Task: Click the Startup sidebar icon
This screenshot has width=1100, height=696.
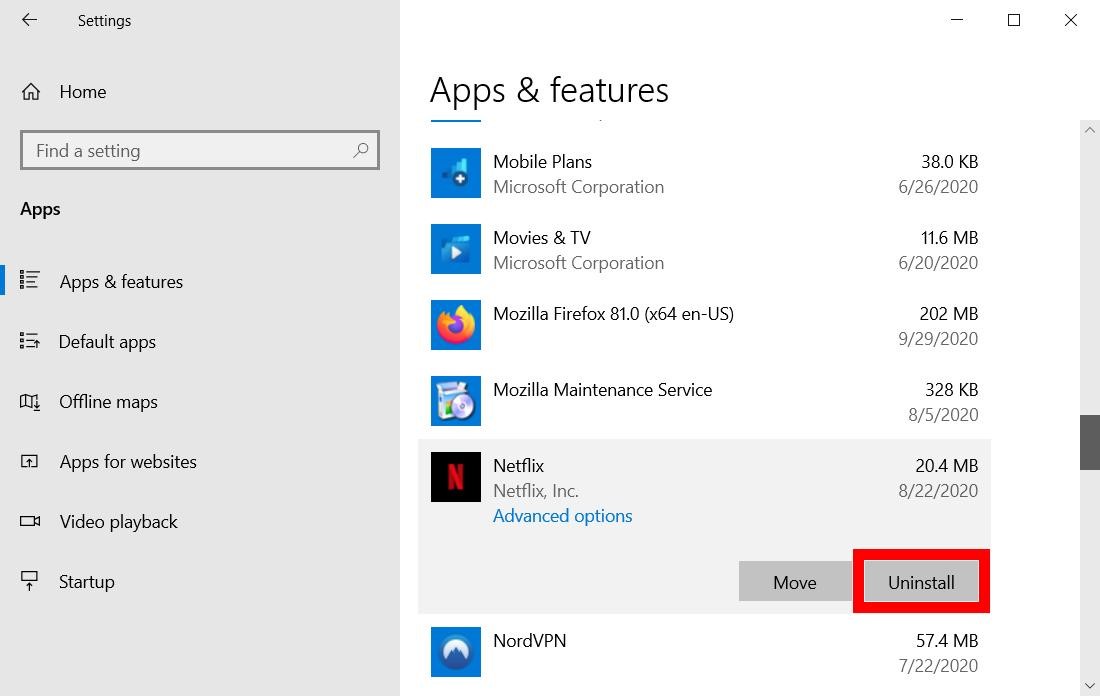Action: (x=31, y=581)
